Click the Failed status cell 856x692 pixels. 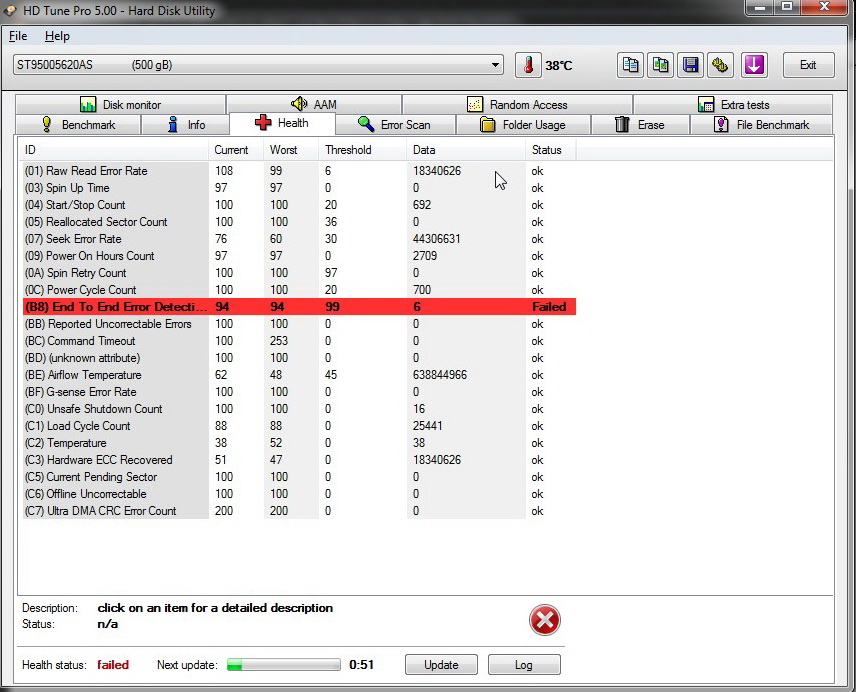pos(549,307)
